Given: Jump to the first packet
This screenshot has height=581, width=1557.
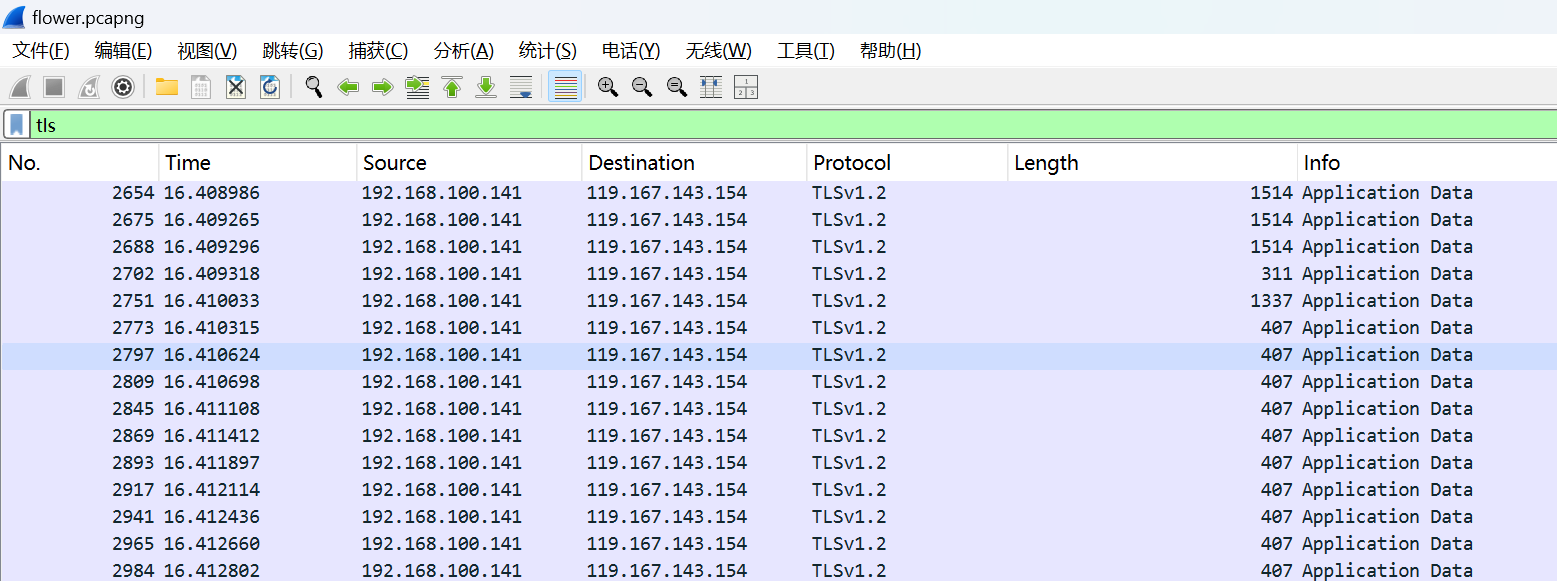Looking at the screenshot, I should pos(452,87).
